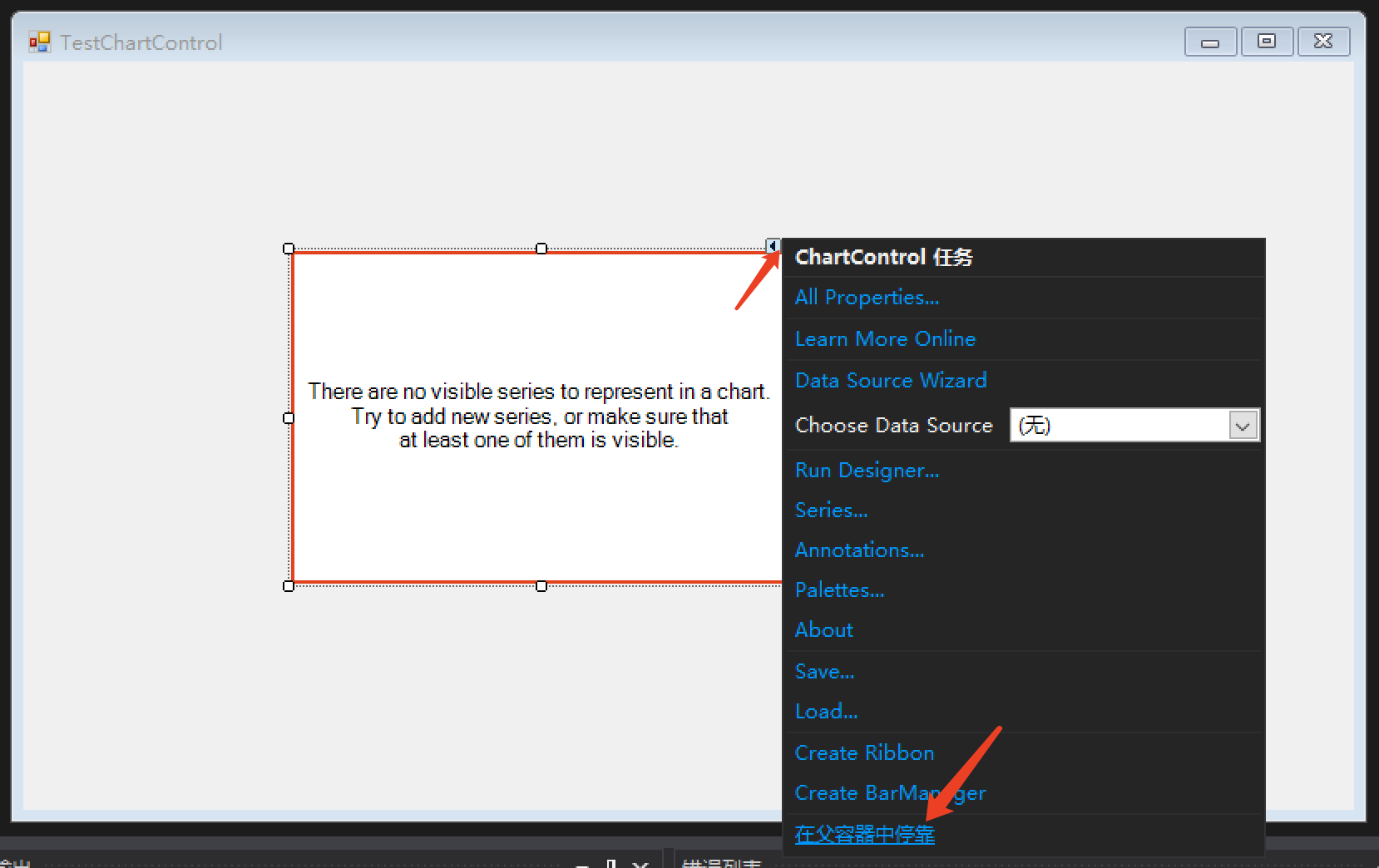
Task: Click Run Designer for the chart
Action: coord(867,470)
